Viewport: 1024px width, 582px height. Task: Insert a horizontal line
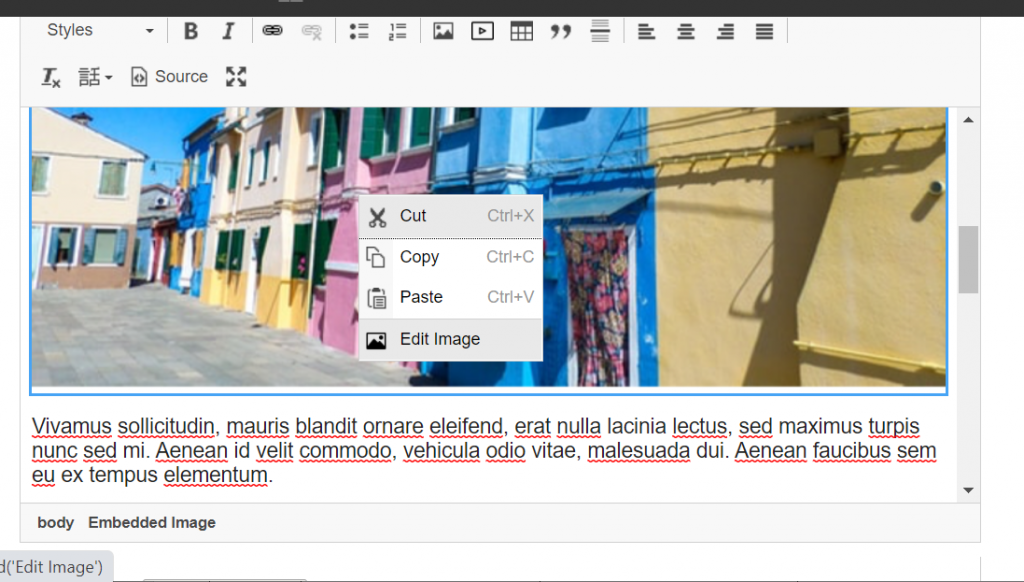(600, 31)
